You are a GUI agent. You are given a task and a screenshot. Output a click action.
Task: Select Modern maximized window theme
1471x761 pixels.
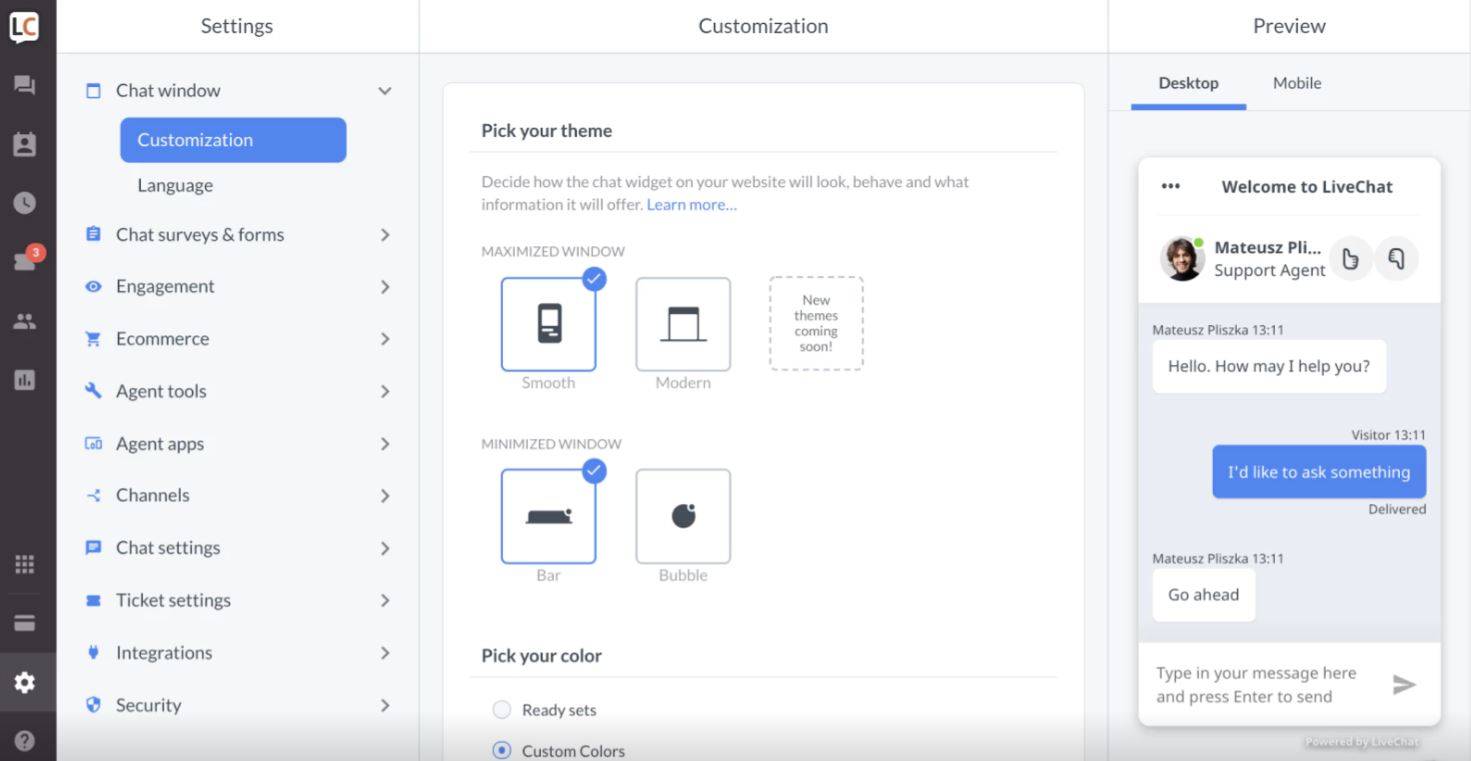coord(683,324)
